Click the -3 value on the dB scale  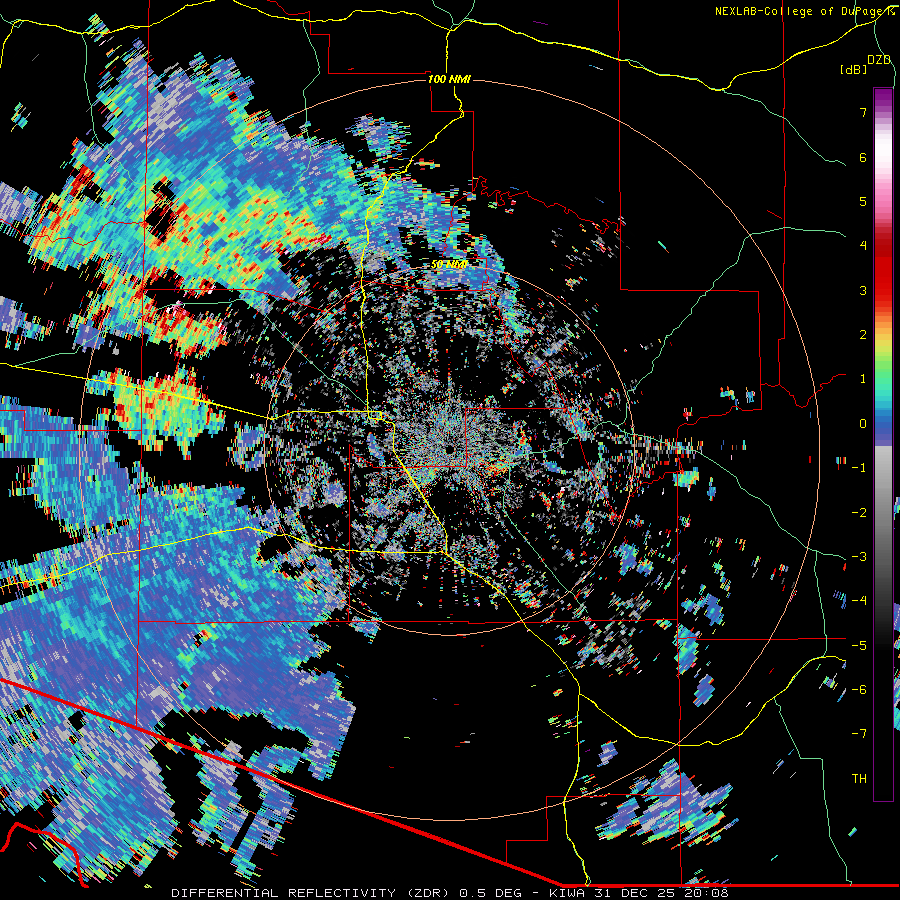pyautogui.click(x=859, y=557)
